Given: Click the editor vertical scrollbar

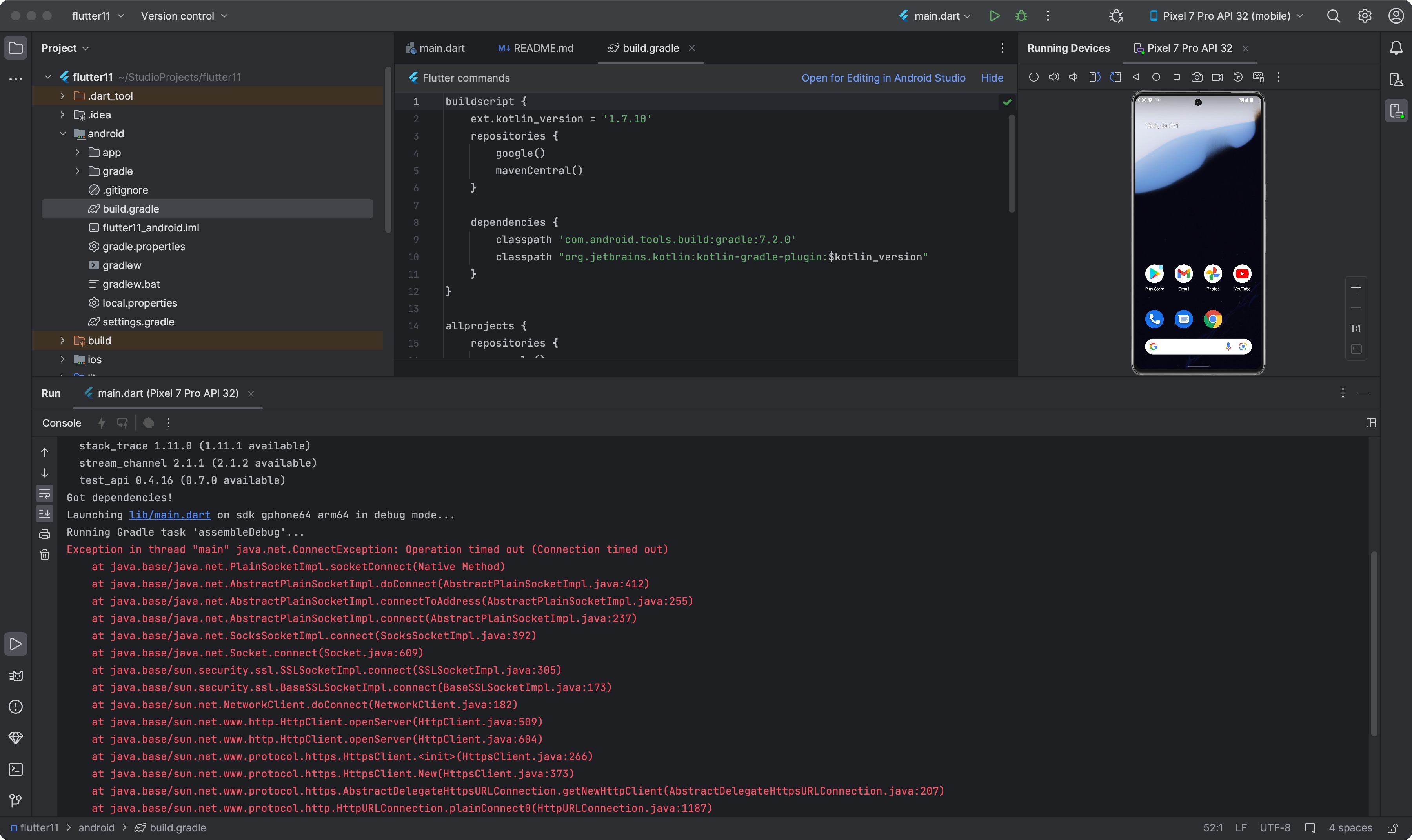Looking at the screenshot, I should pyautogui.click(x=1012, y=164).
